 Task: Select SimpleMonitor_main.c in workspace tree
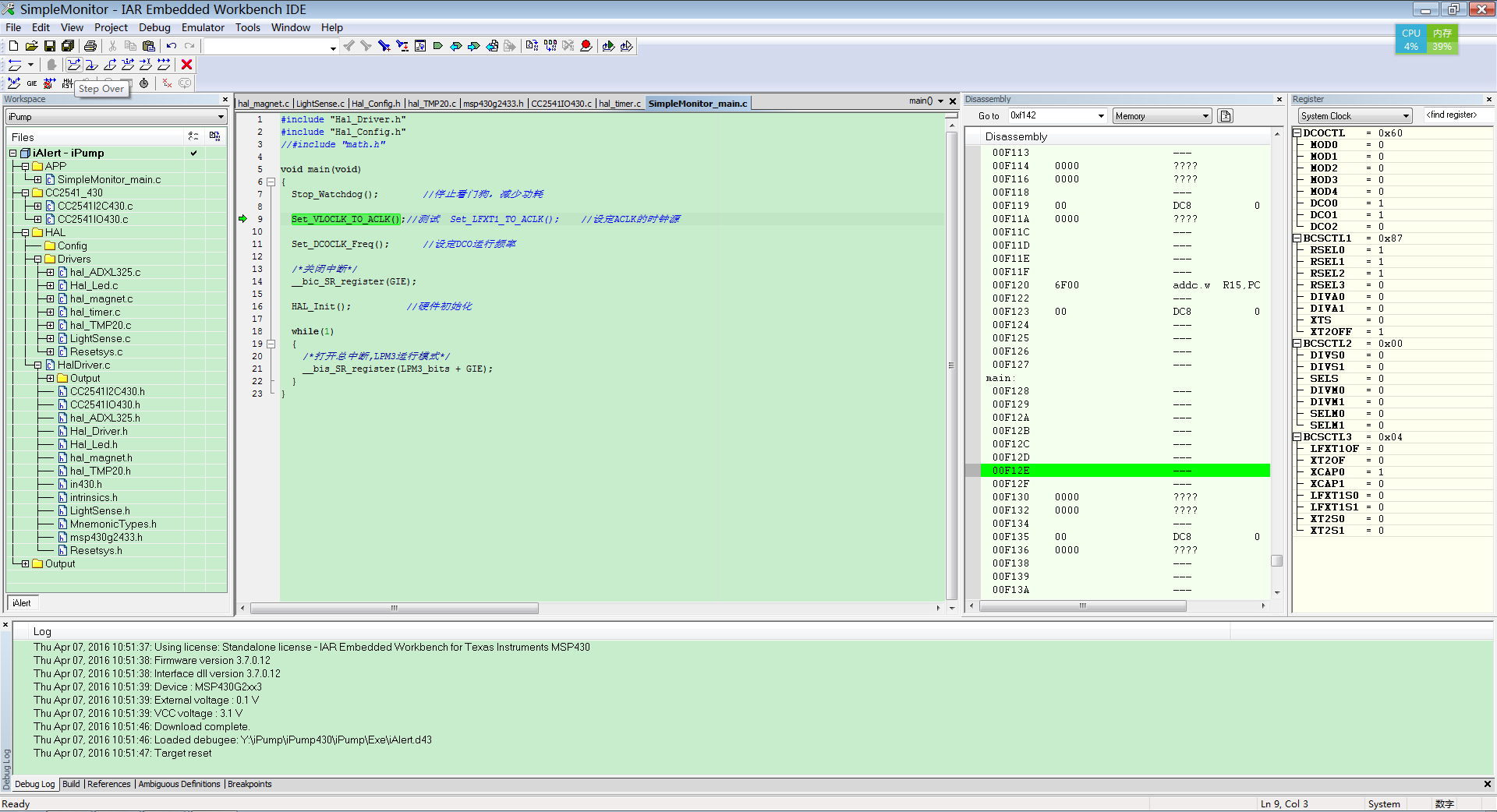[109, 180]
